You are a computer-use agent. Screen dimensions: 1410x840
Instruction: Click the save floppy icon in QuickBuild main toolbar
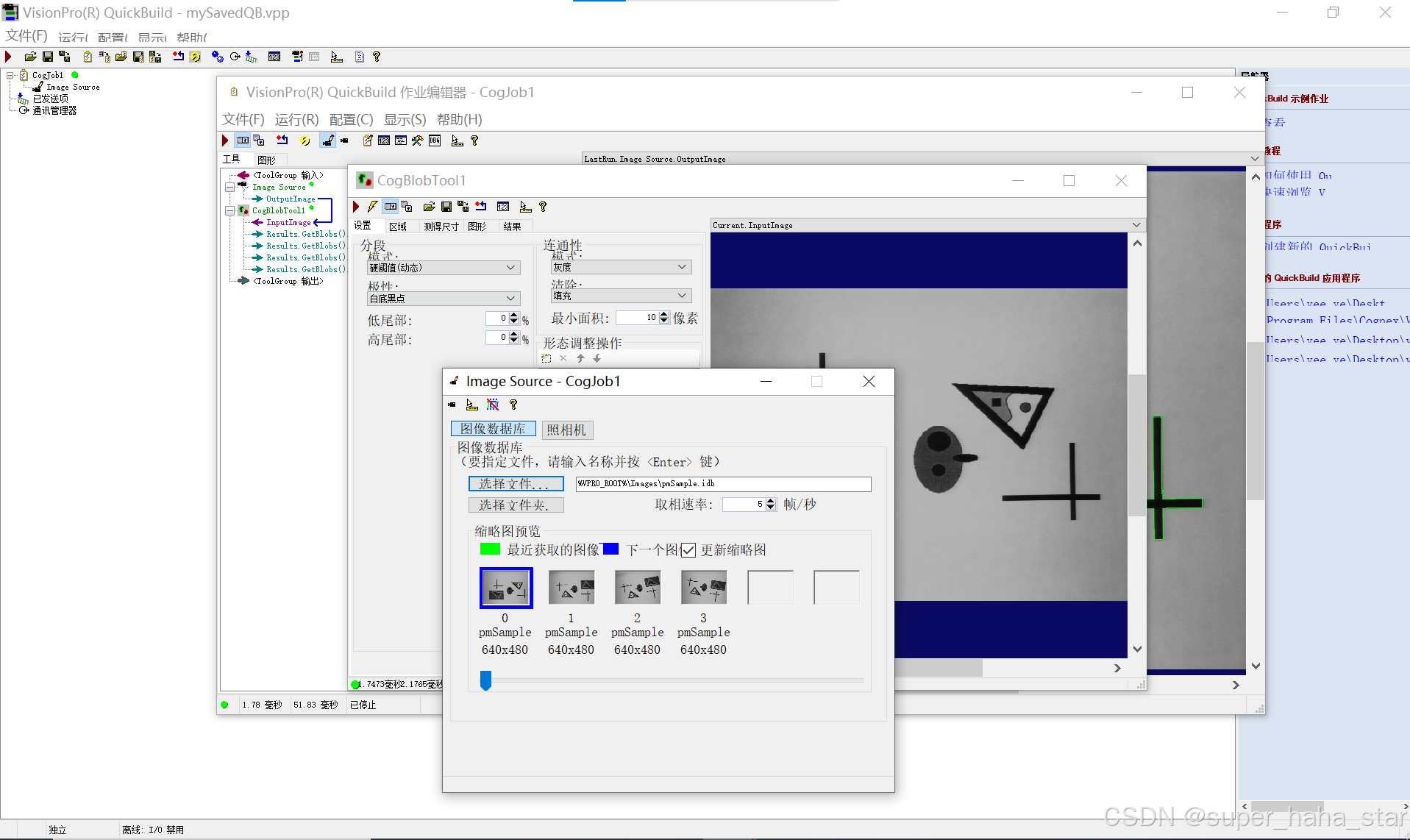click(48, 57)
